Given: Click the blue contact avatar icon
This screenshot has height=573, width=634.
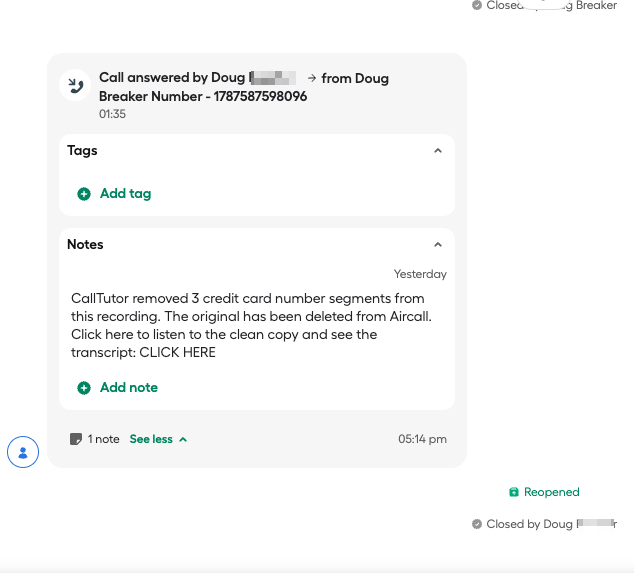Looking at the screenshot, I should pos(23,452).
